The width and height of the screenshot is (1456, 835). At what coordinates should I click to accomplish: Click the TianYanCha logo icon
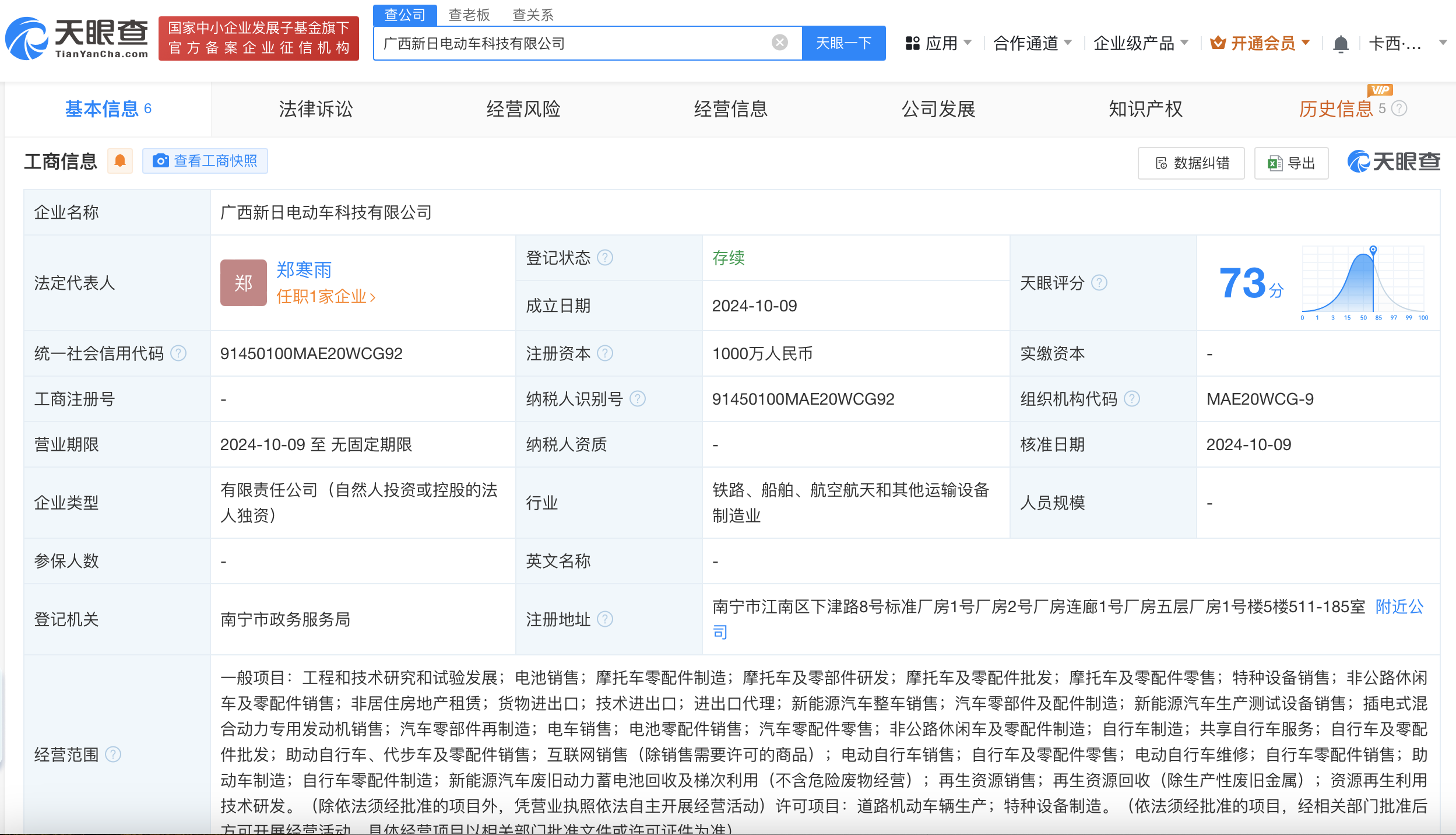(x=27, y=39)
